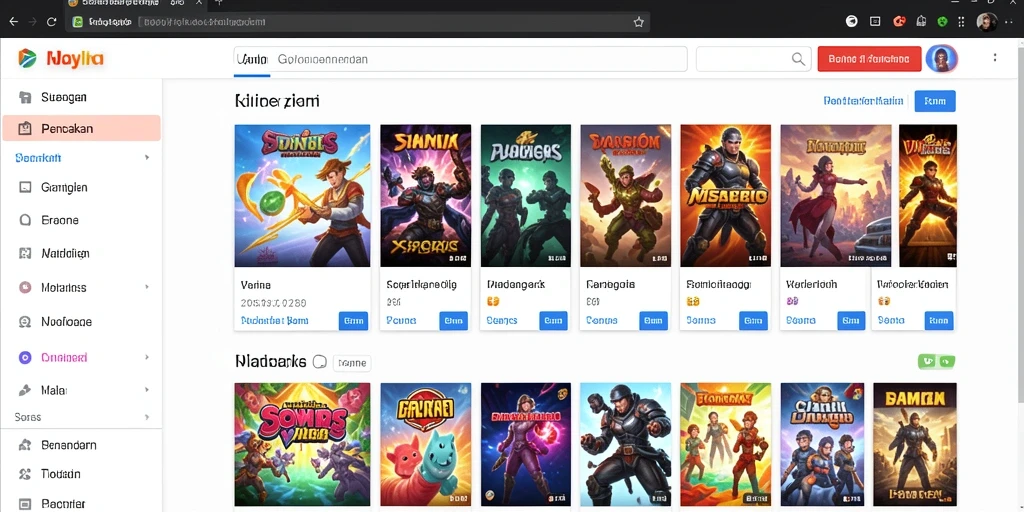Image resolution: width=1024 pixels, height=512 pixels.
Task: Click the blue button on Verina card
Action: (x=353, y=321)
